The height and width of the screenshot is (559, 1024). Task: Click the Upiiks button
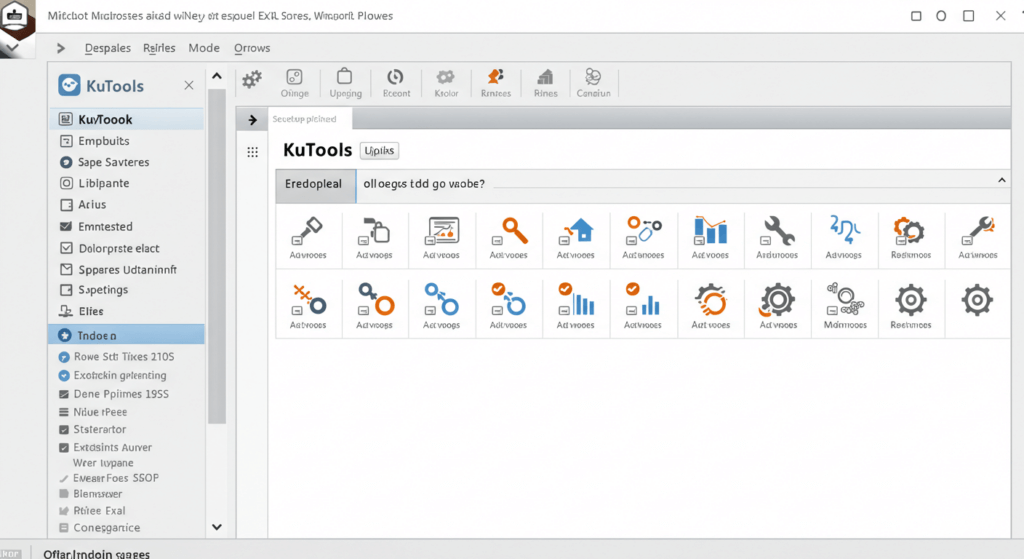379,151
